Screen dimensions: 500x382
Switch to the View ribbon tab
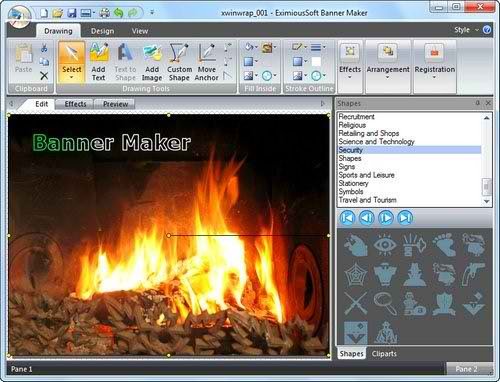pyautogui.click(x=140, y=31)
